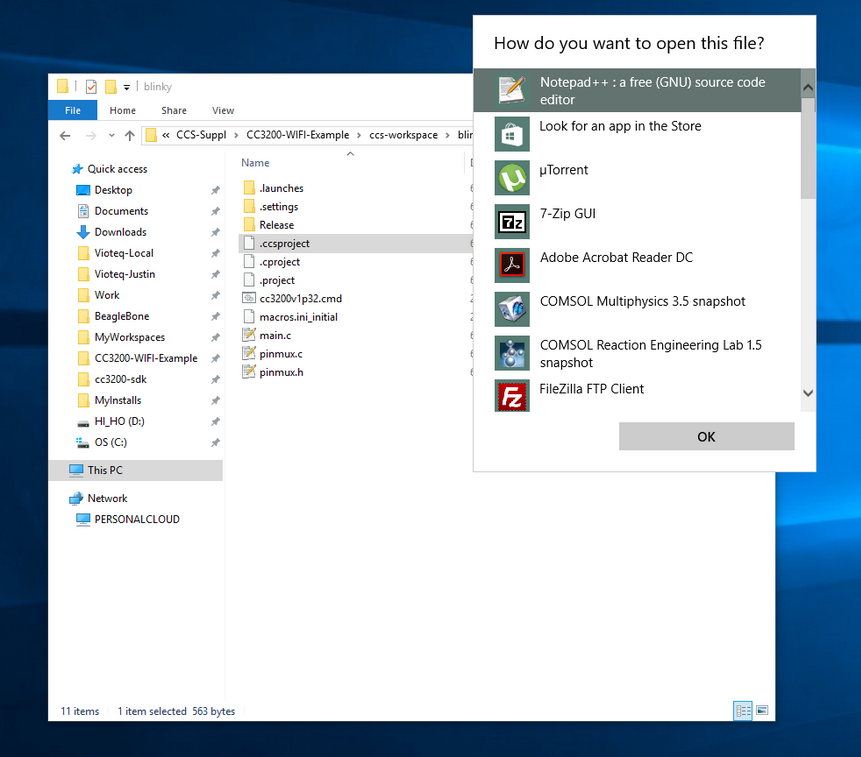Select Adobe Acrobat Reader DC icon
The image size is (861, 757).
[512, 266]
